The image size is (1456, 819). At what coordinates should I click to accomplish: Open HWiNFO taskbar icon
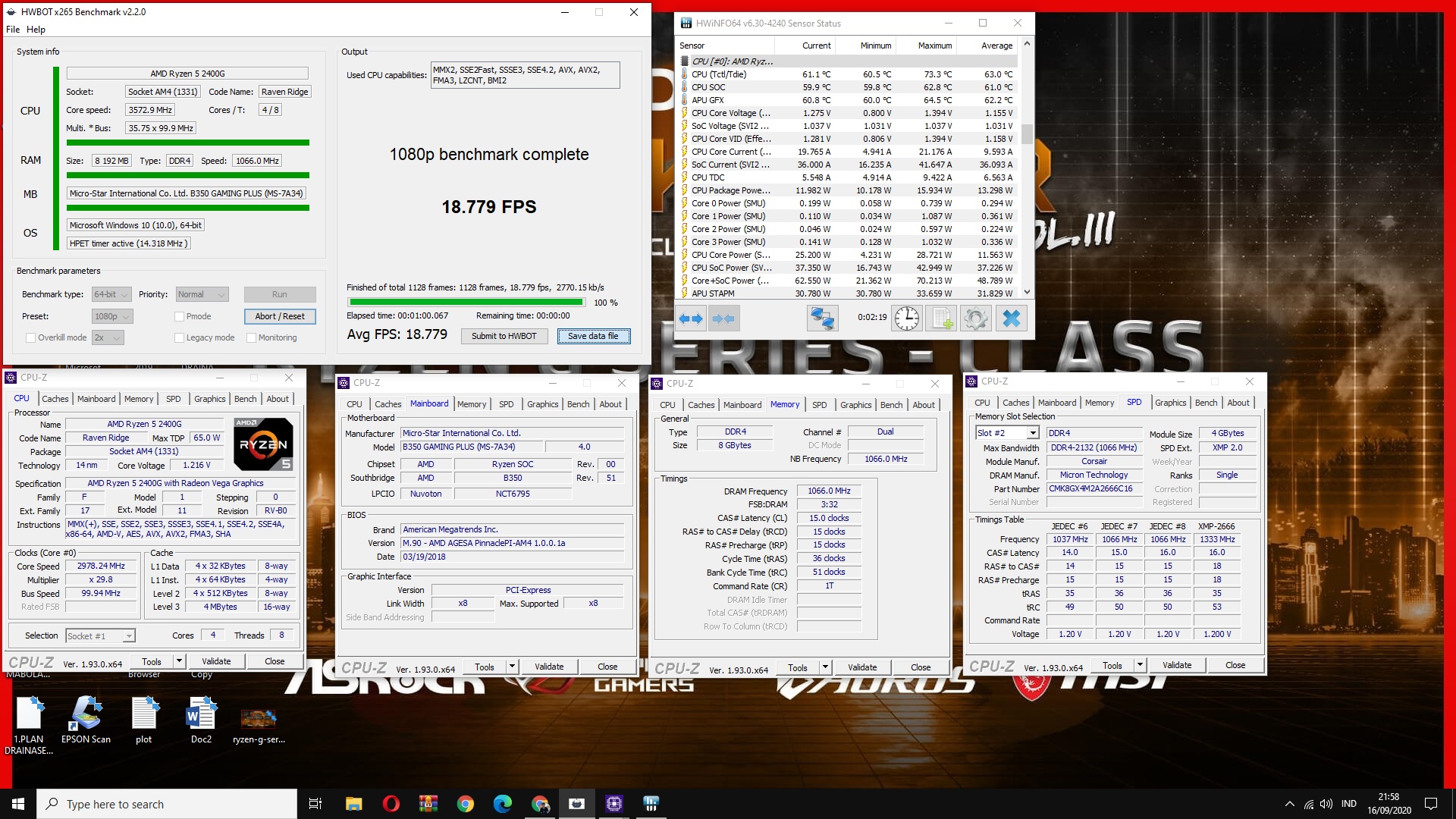tap(651, 804)
